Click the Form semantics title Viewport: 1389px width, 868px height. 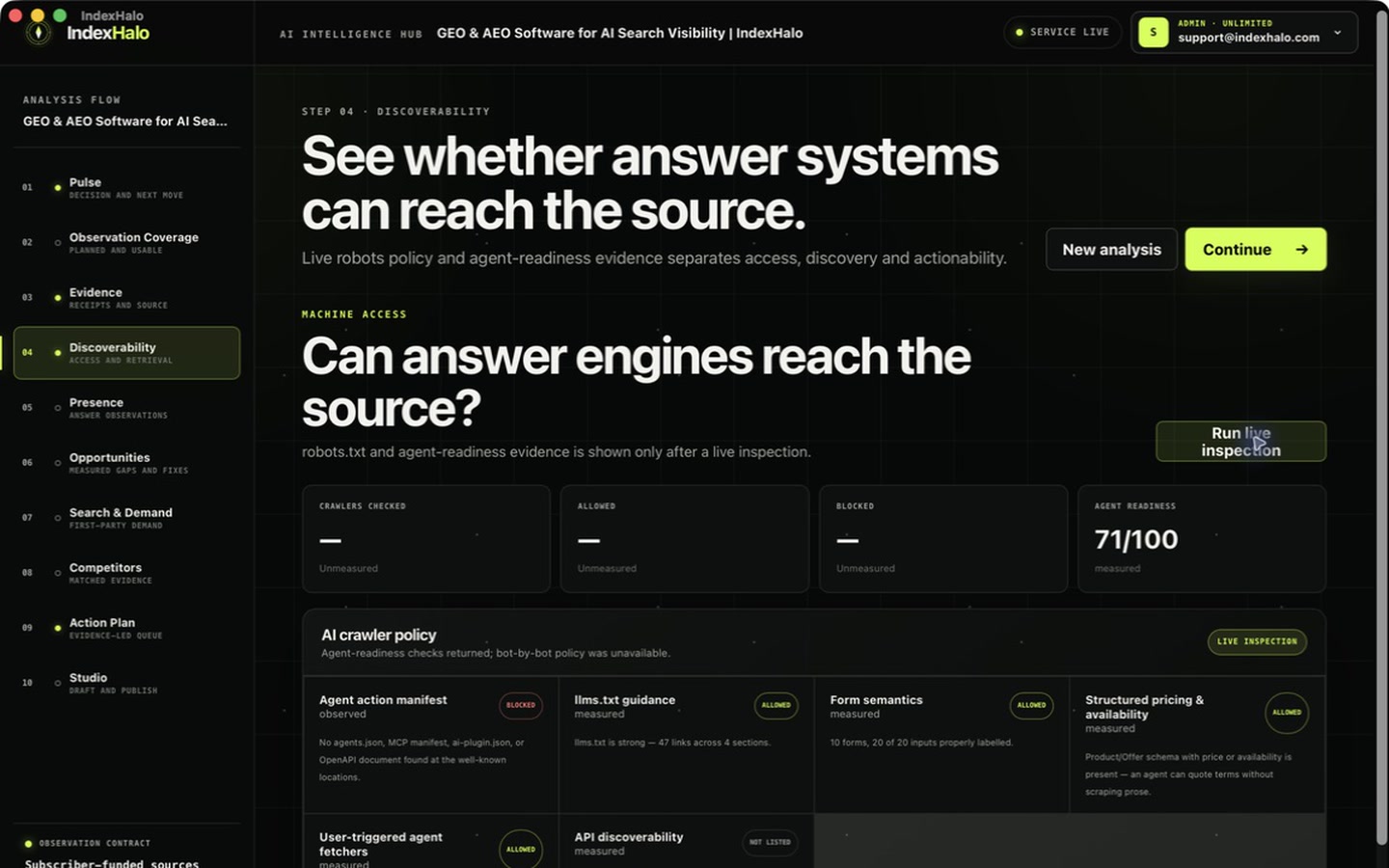pos(876,700)
